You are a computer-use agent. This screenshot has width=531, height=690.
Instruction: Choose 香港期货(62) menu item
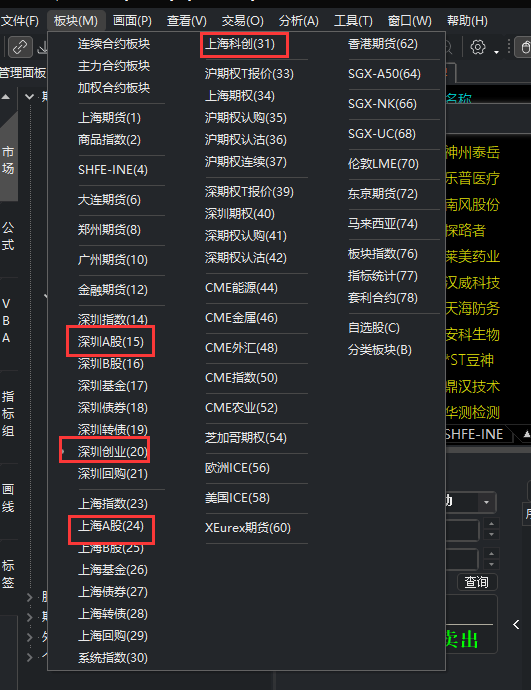(x=383, y=44)
